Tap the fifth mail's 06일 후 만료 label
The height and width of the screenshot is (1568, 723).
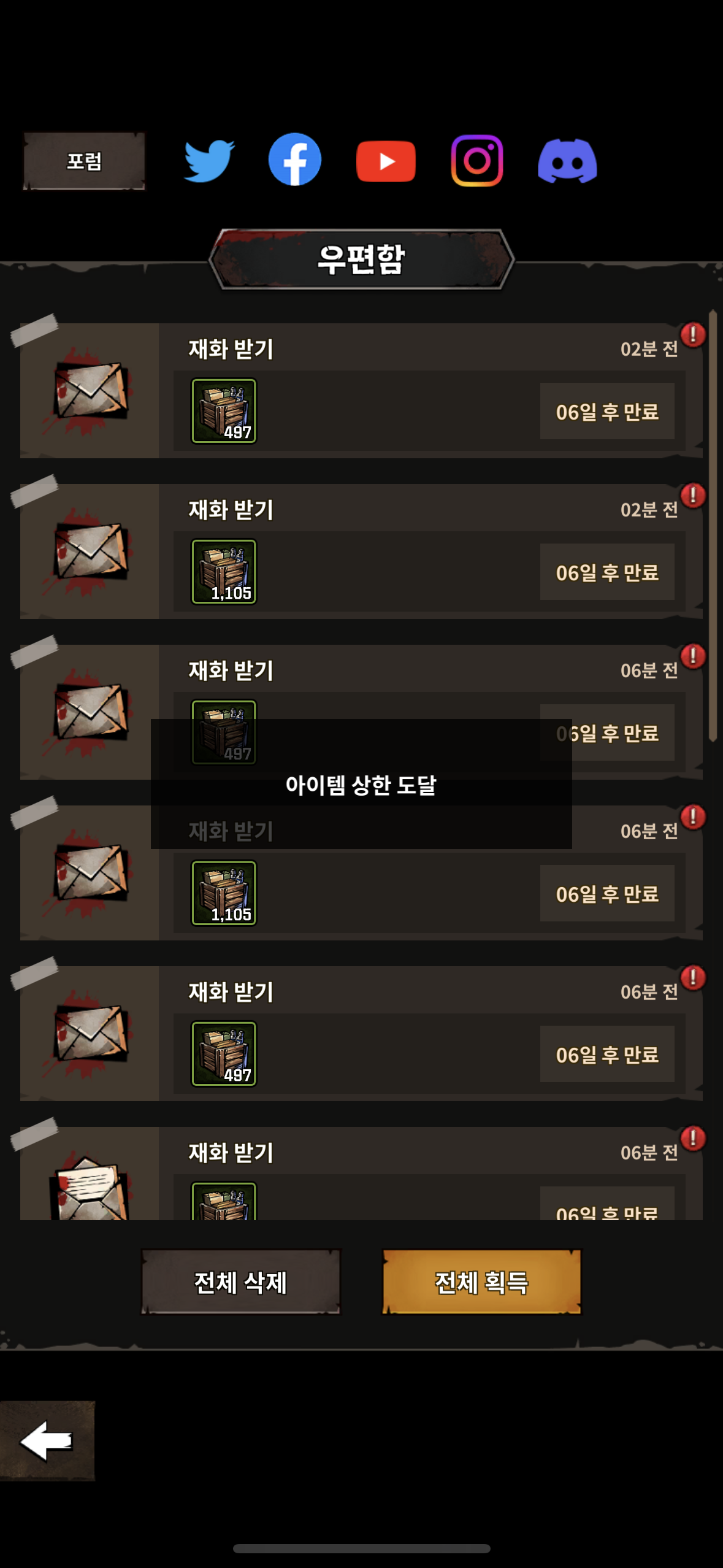[607, 1054]
